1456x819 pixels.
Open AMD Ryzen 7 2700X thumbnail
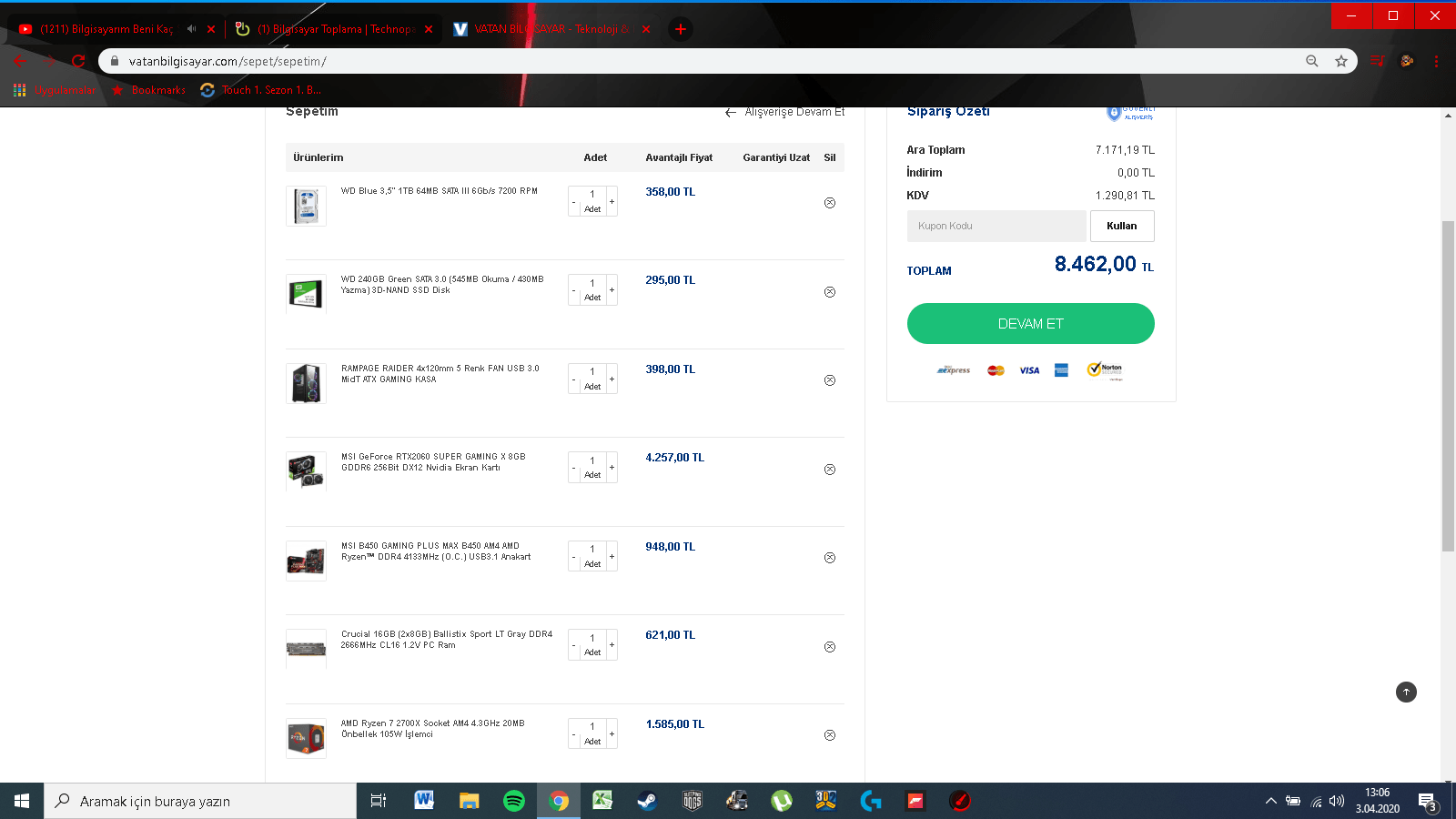[306, 738]
